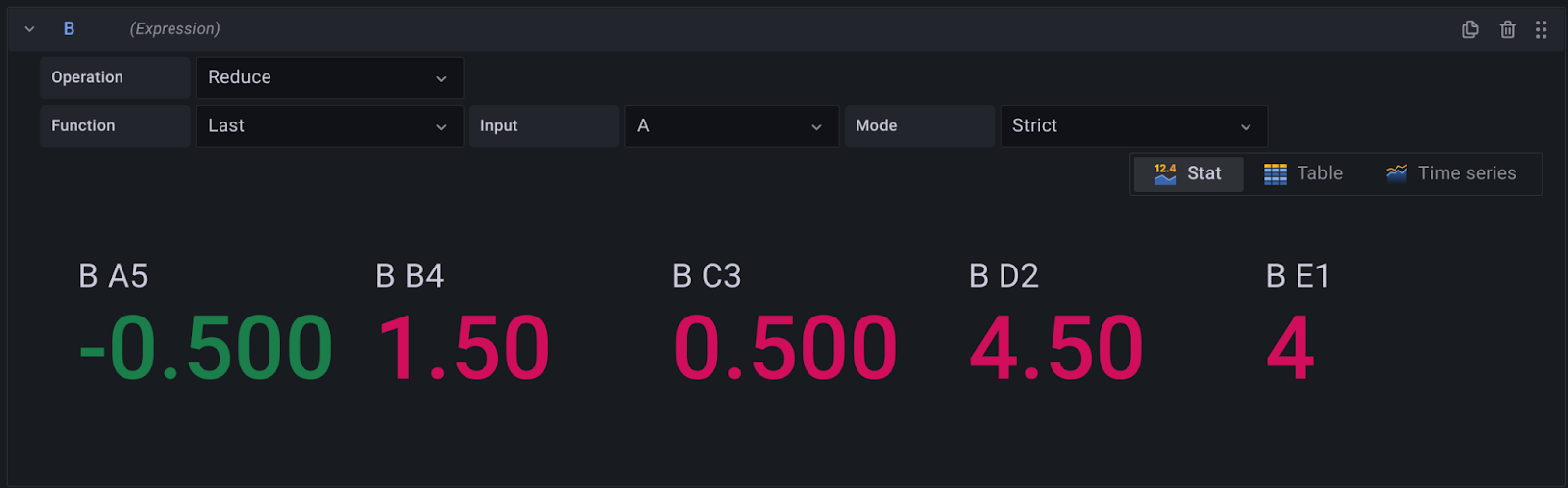Click the B E1 stat value 4

point(1290,348)
